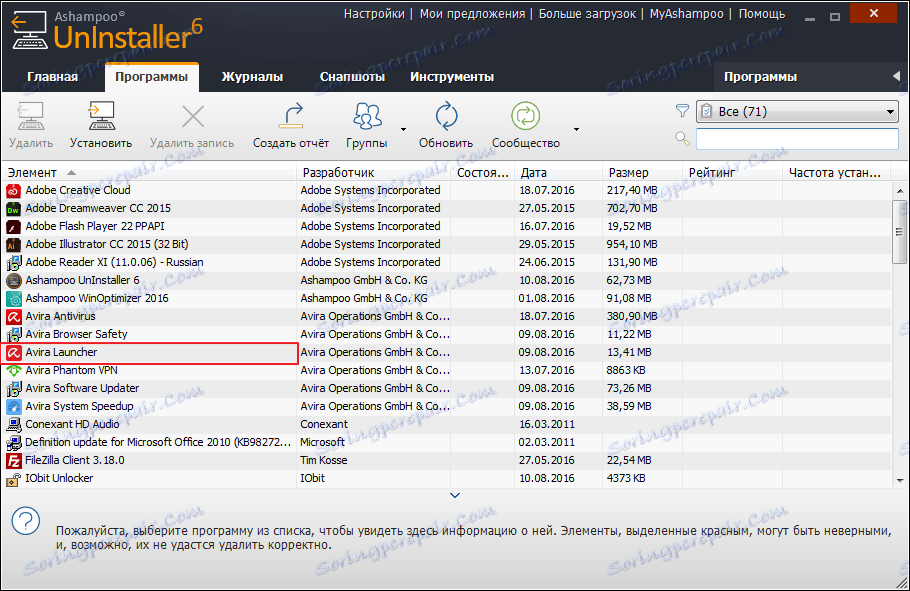
Task: Select the Avira Browser Safety row
Action: [x=446, y=334]
